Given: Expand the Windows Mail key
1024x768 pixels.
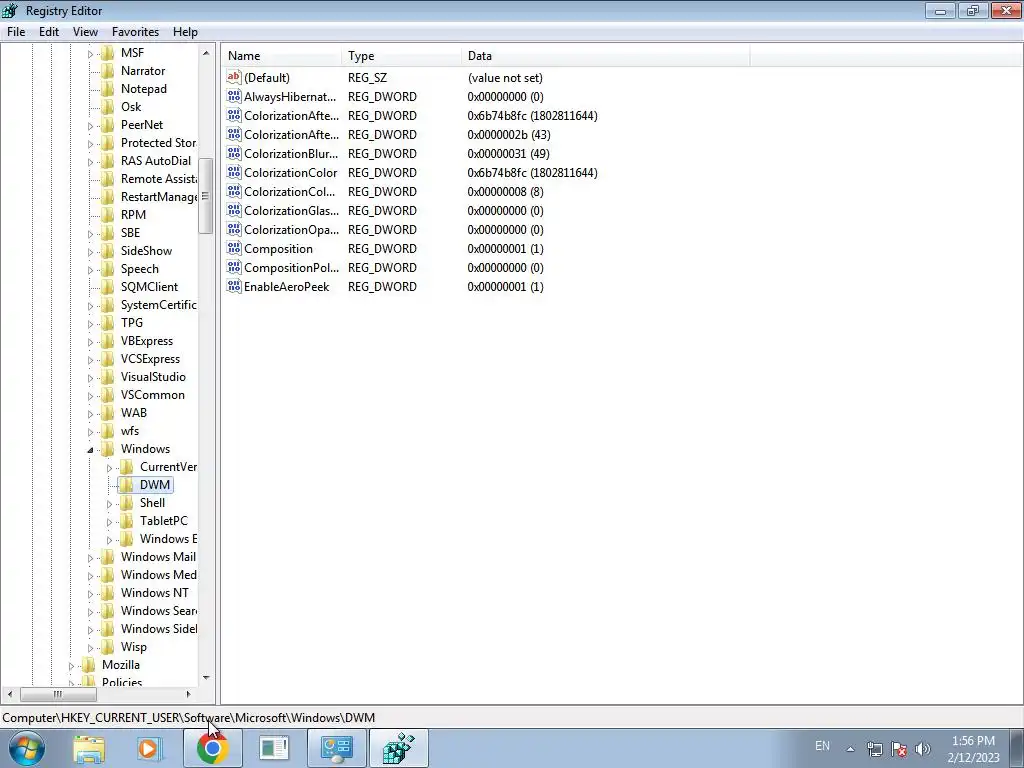Looking at the screenshot, I should pos(90,558).
